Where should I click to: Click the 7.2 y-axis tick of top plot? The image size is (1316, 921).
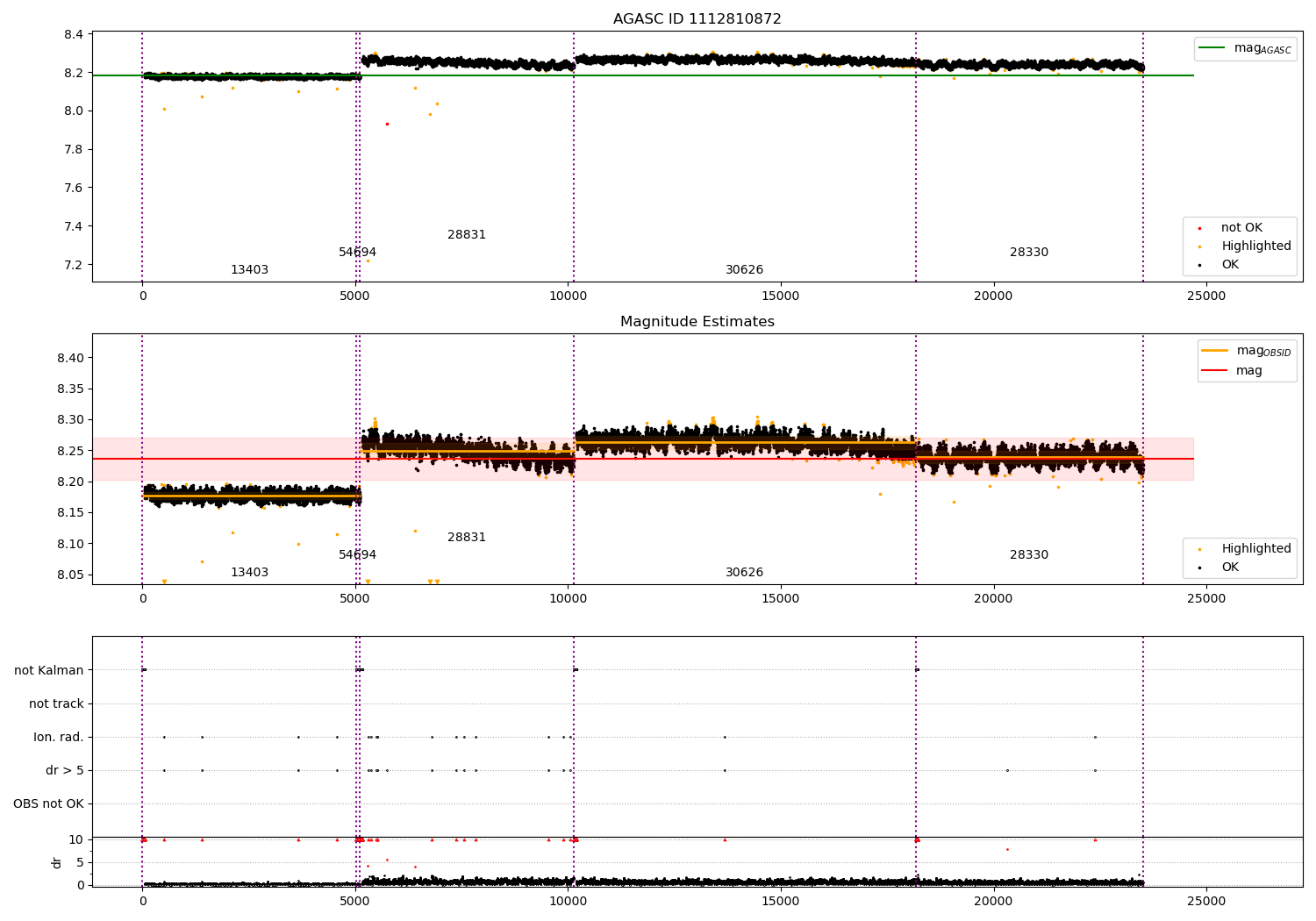point(75,265)
